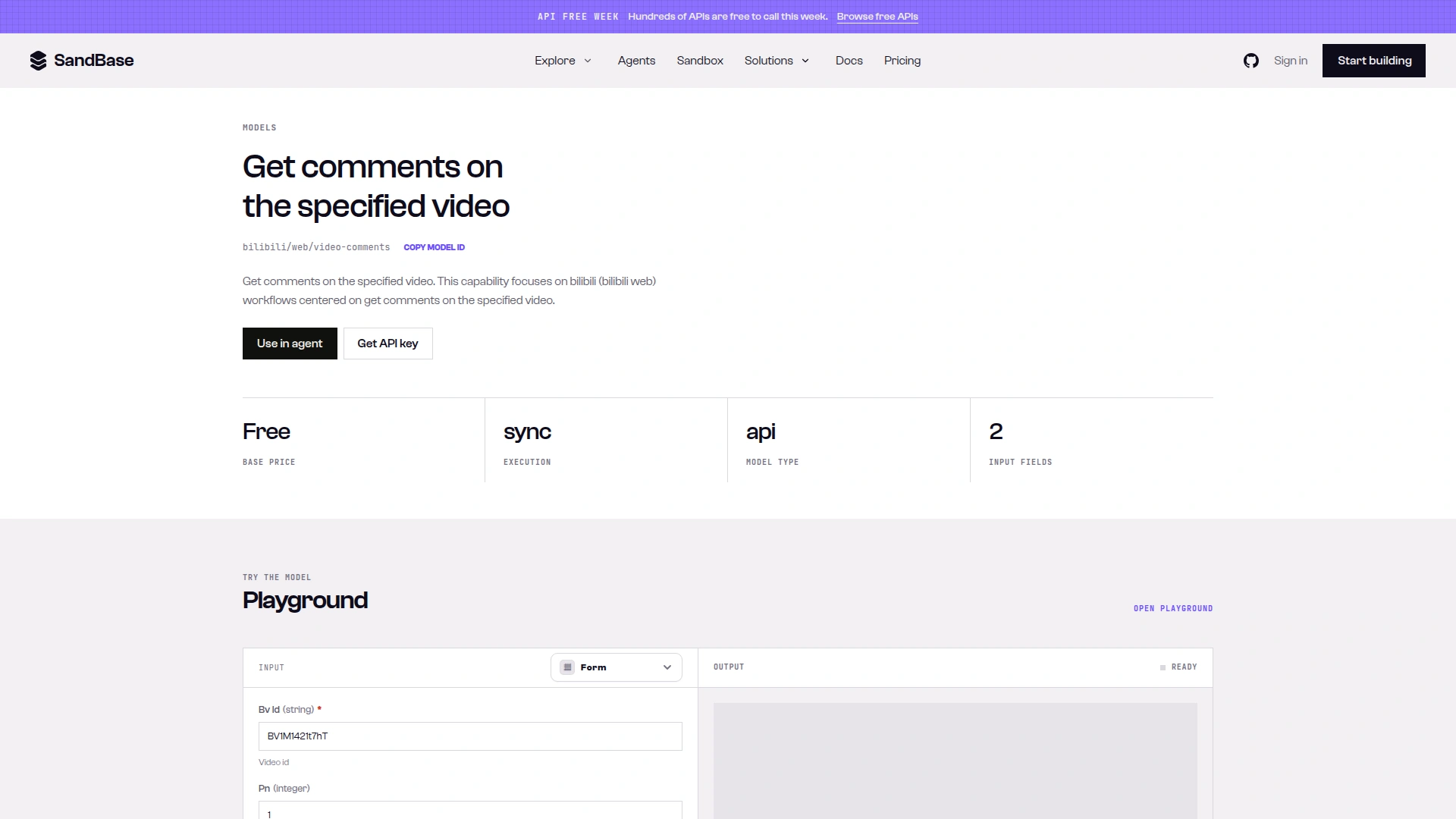Click the READY status indicator
Image resolution: width=1456 pixels, height=819 pixels.
(x=1178, y=667)
